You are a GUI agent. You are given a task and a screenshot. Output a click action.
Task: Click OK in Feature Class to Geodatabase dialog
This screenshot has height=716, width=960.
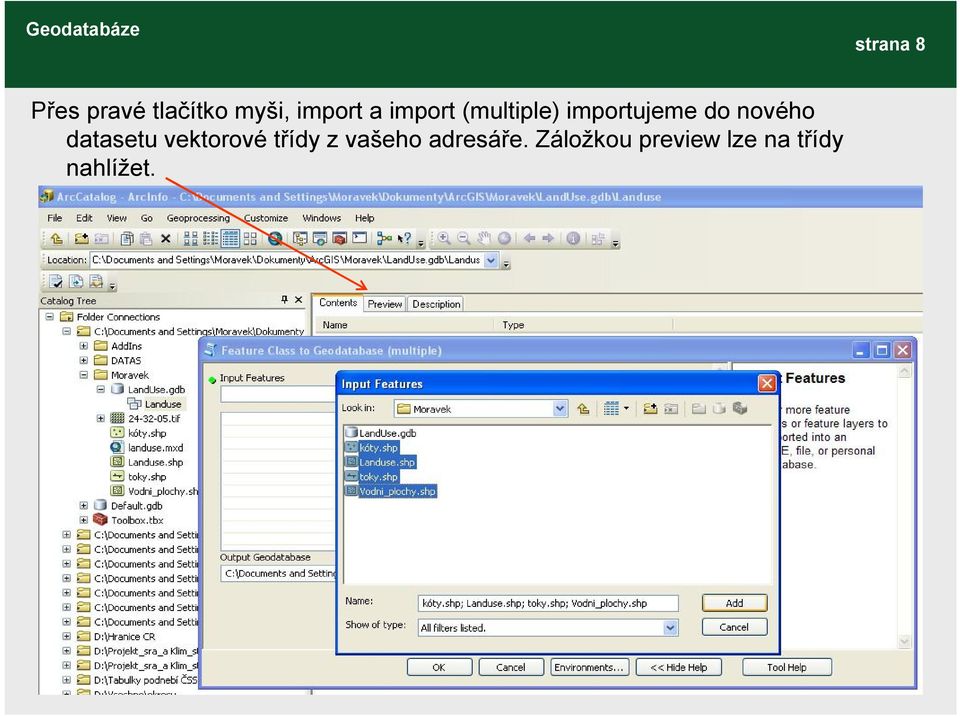[439, 668]
